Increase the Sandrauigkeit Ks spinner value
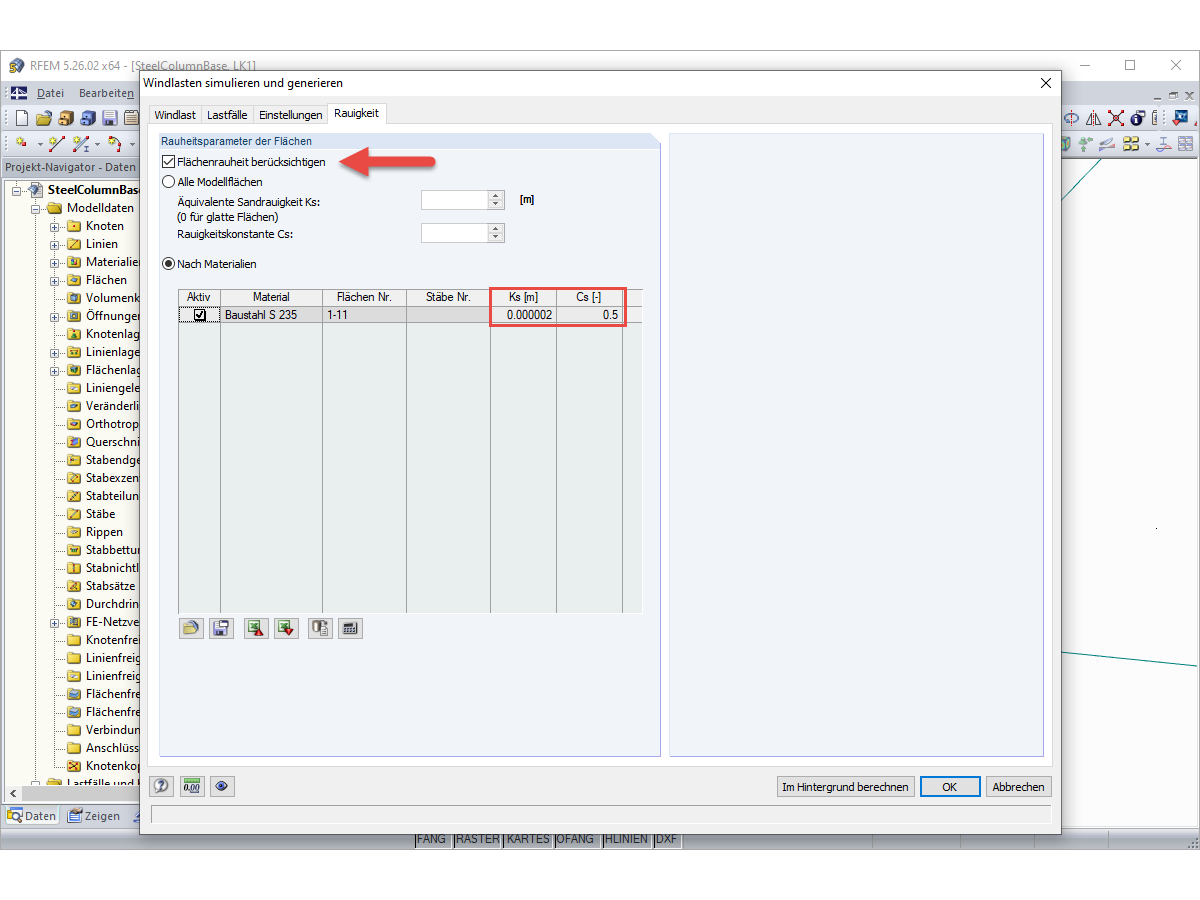Image resolution: width=1200 pixels, height=900 pixels. (x=496, y=196)
